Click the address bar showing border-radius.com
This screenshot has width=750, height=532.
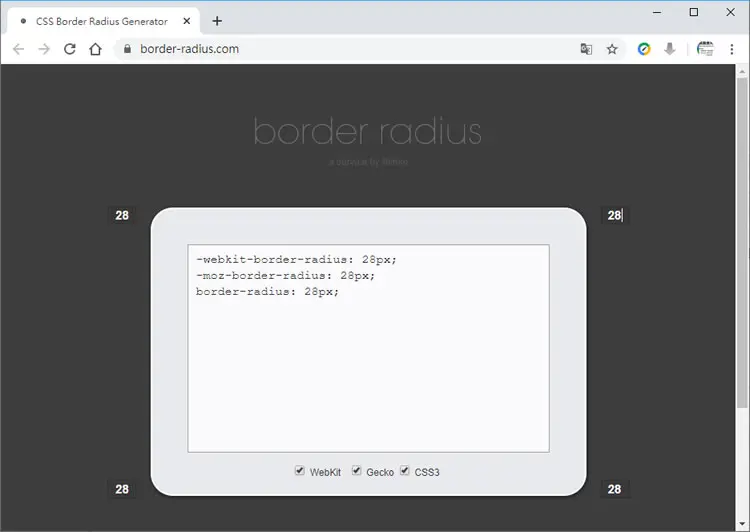click(x=344, y=49)
